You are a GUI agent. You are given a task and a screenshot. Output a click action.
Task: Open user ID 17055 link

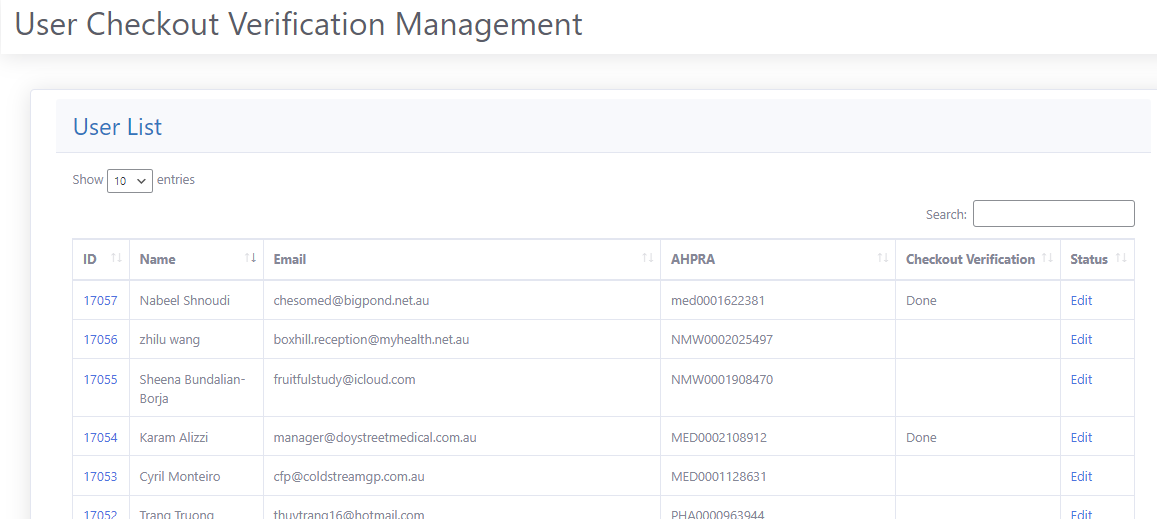pos(100,379)
